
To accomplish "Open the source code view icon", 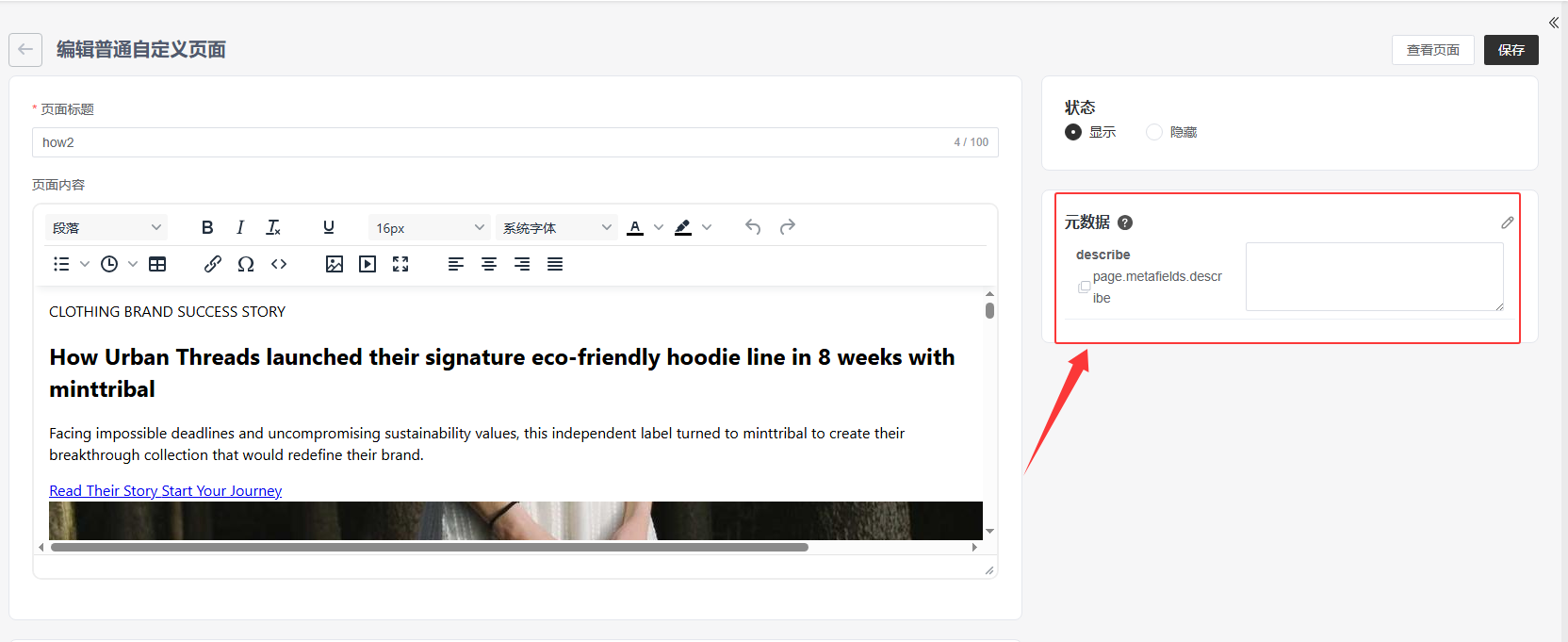I will 279,264.
